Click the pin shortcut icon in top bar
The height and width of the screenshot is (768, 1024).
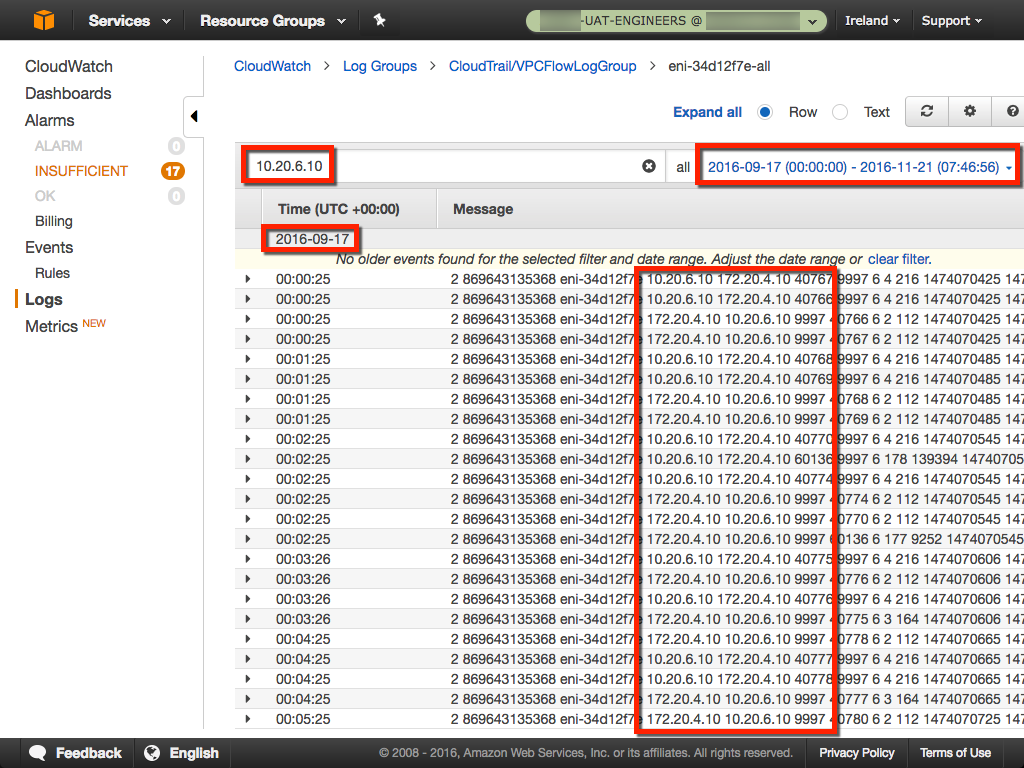379,20
